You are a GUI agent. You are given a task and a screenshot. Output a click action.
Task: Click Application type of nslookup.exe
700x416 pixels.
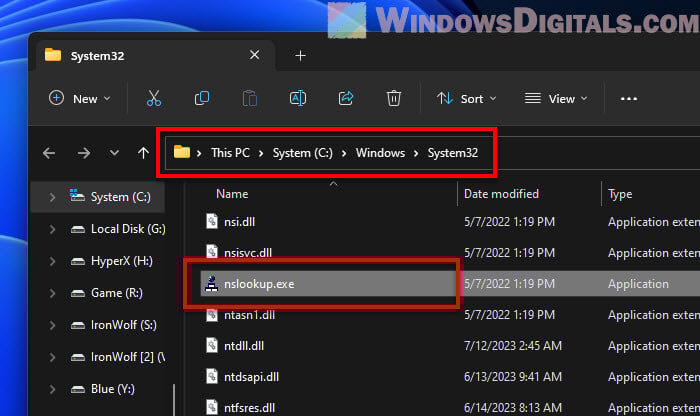[x=638, y=284]
